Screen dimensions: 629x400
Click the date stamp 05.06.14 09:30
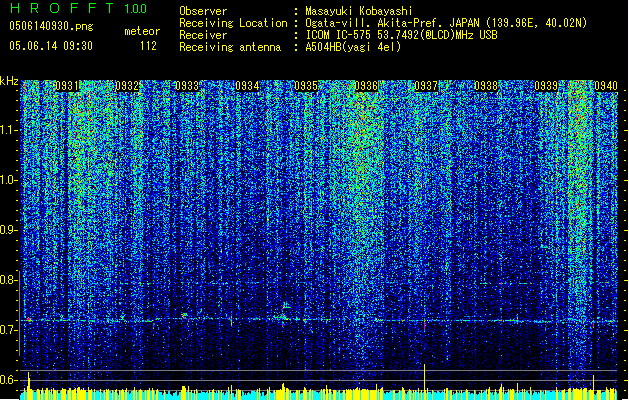point(51,46)
